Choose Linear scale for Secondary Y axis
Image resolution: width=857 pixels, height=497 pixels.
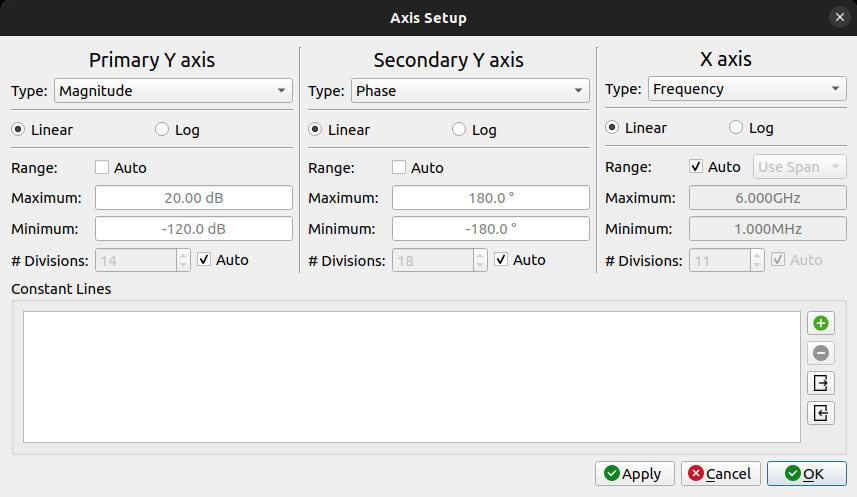tap(315, 130)
